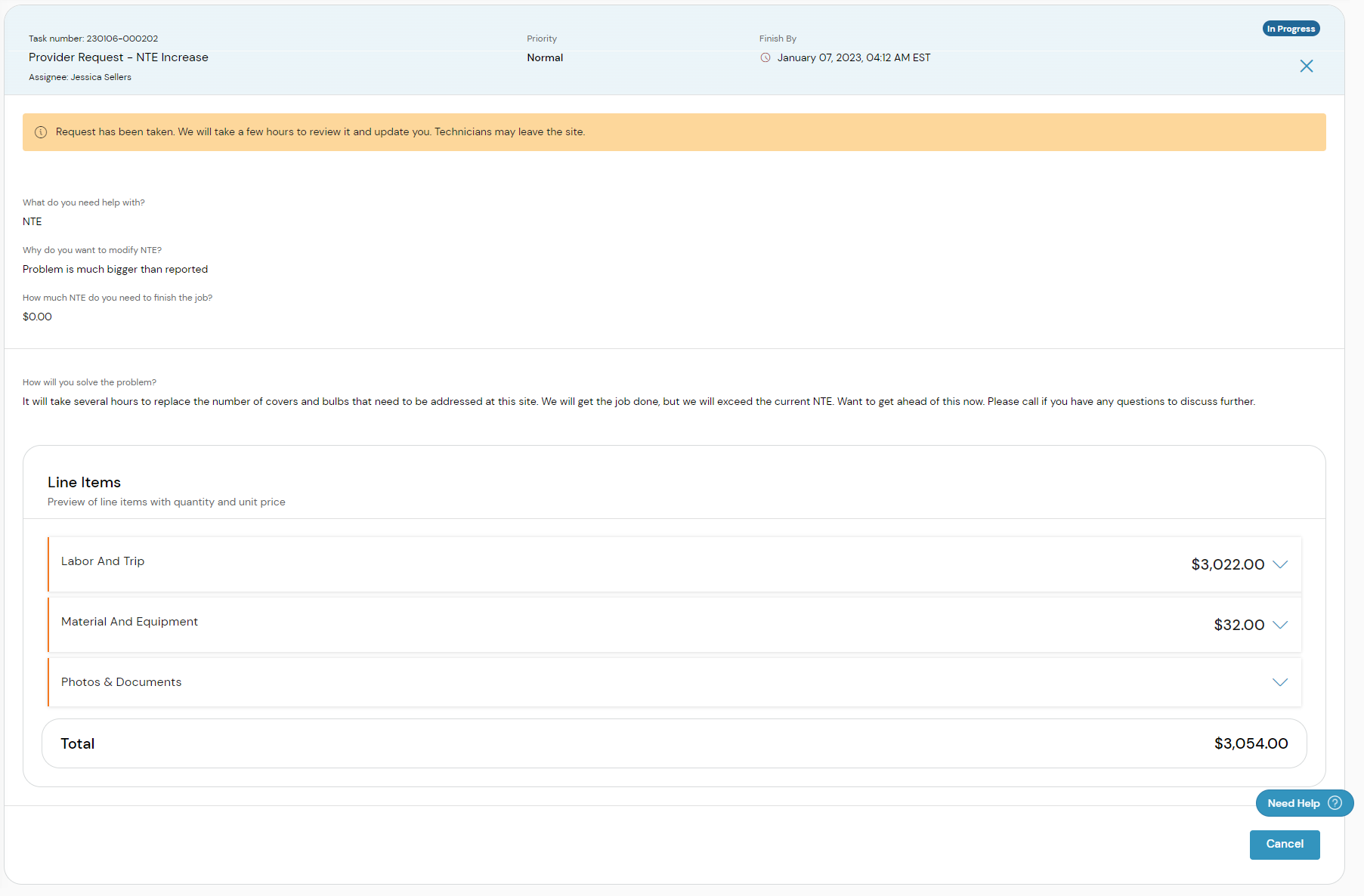Select the Normal priority label
This screenshot has height=896, width=1364.
(x=545, y=57)
